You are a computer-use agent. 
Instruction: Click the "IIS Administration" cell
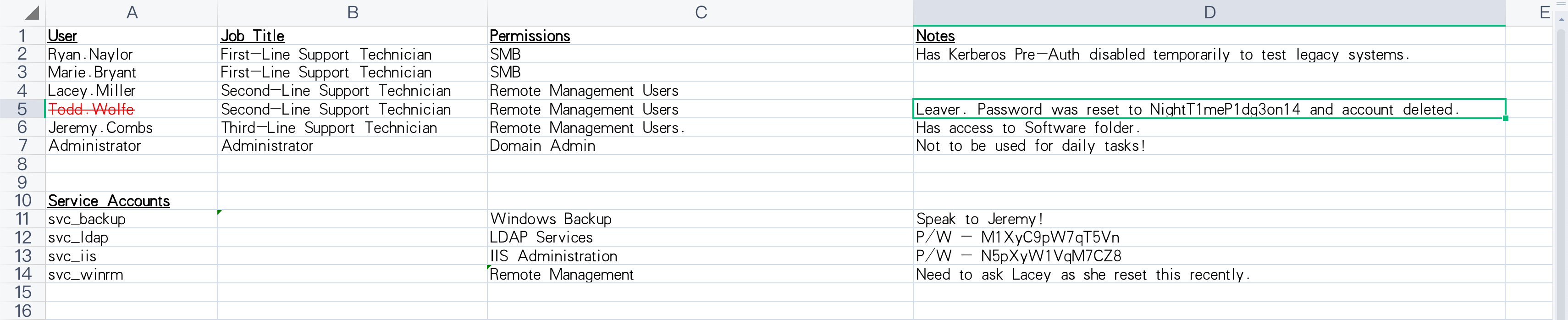(701, 256)
